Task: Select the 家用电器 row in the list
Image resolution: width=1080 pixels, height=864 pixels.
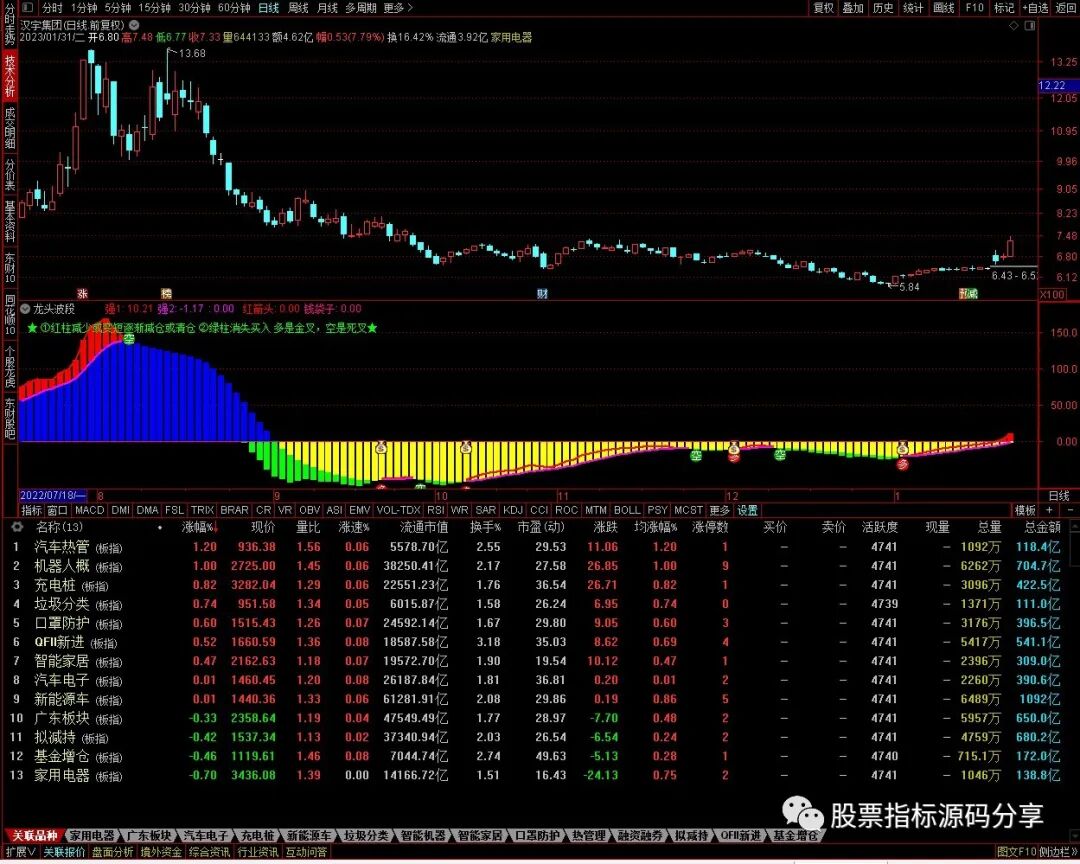Action: [x=540, y=775]
